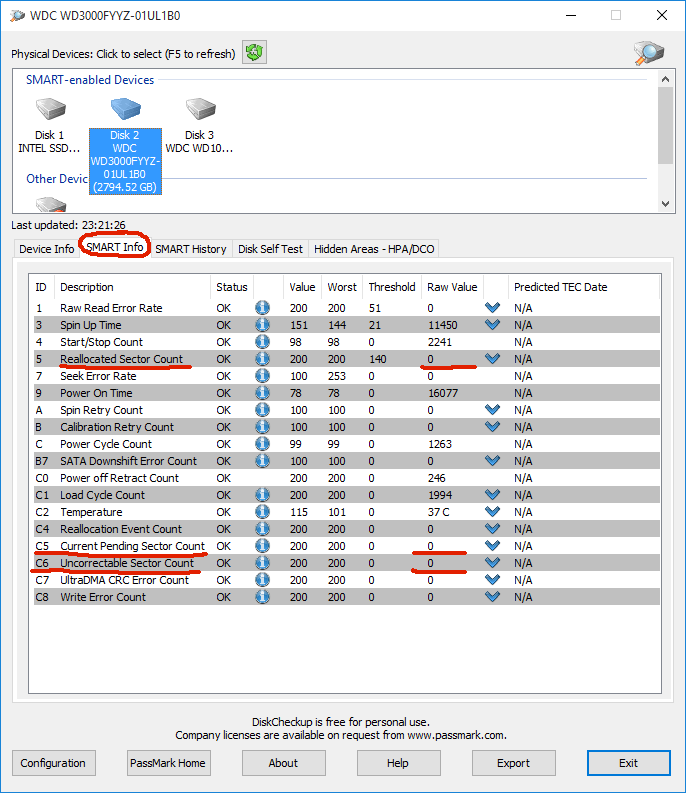Expand chevron for Reallocation Event Count row
This screenshot has width=686, height=793.
(x=492, y=529)
